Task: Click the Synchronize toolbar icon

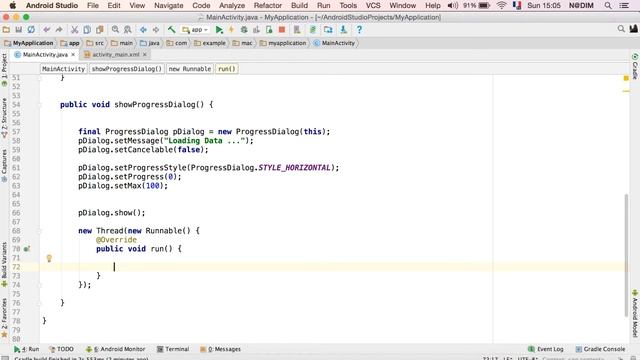Action: point(31,30)
